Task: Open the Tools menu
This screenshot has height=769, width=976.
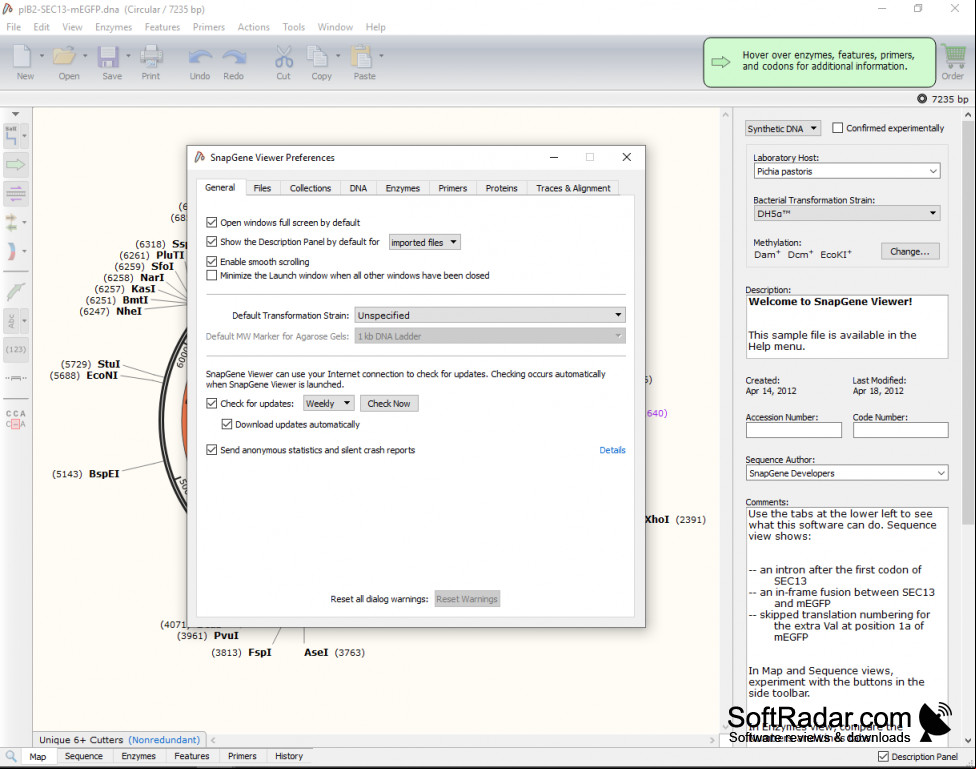Action: pos(294,27)
